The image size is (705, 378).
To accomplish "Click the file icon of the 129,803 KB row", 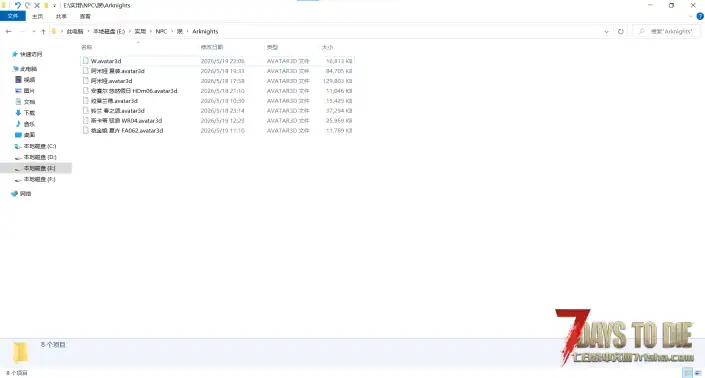I will point(86,80).
